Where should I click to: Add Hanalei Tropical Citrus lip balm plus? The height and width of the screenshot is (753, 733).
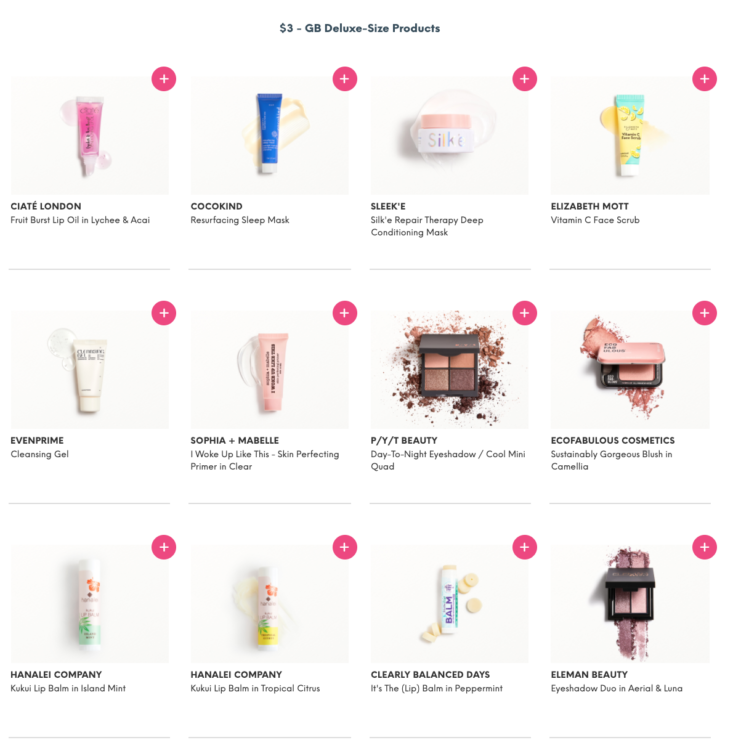[344, 547]
